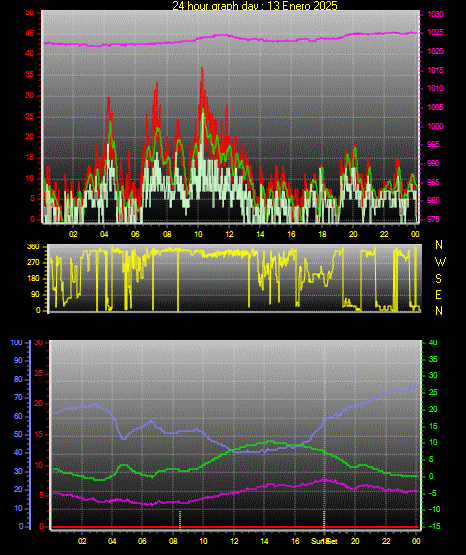Select the W wind direction label
Viewport: 466px width, 555px height.
point(440,262)
